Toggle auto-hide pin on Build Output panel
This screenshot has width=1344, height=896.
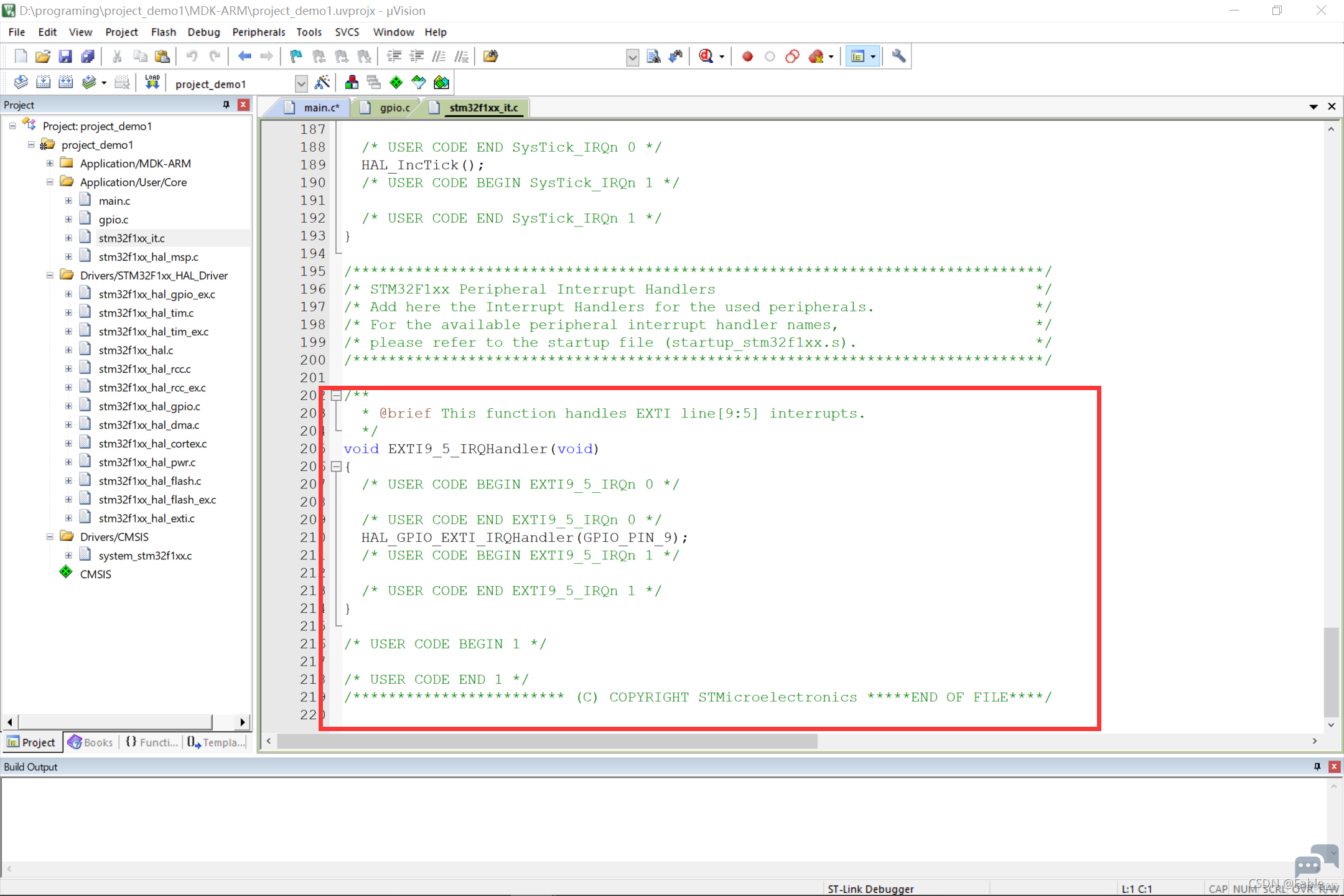(1317, 767)
